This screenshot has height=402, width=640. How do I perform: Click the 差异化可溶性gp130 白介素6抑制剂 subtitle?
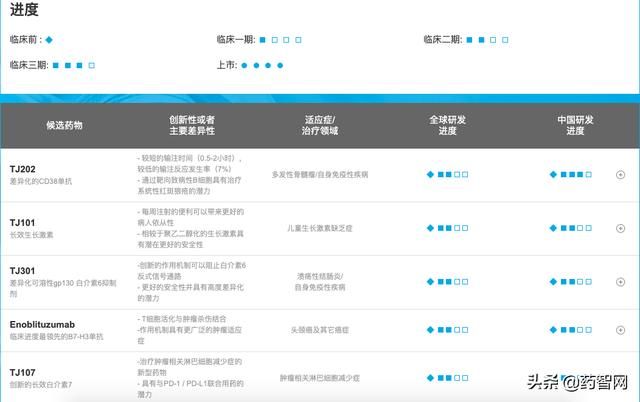point(63,288)
